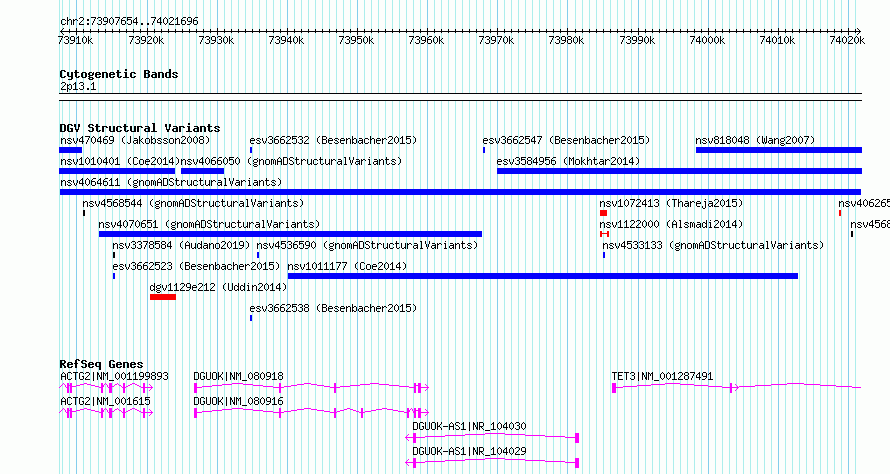Image resolution: width=890 pixels, height=474 pixels.
Task: Click blue bar of nsv1010401 variant
Action: (x=117, y=171)
